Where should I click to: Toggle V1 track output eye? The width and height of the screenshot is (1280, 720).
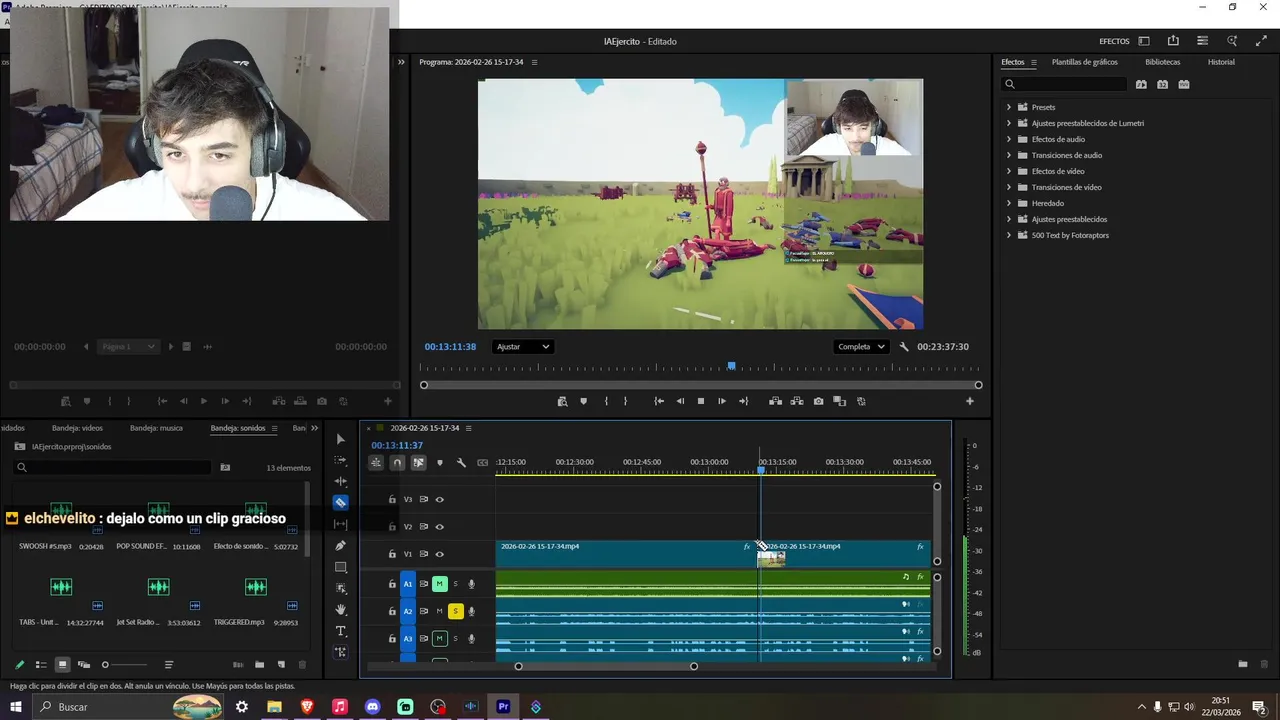439,554
